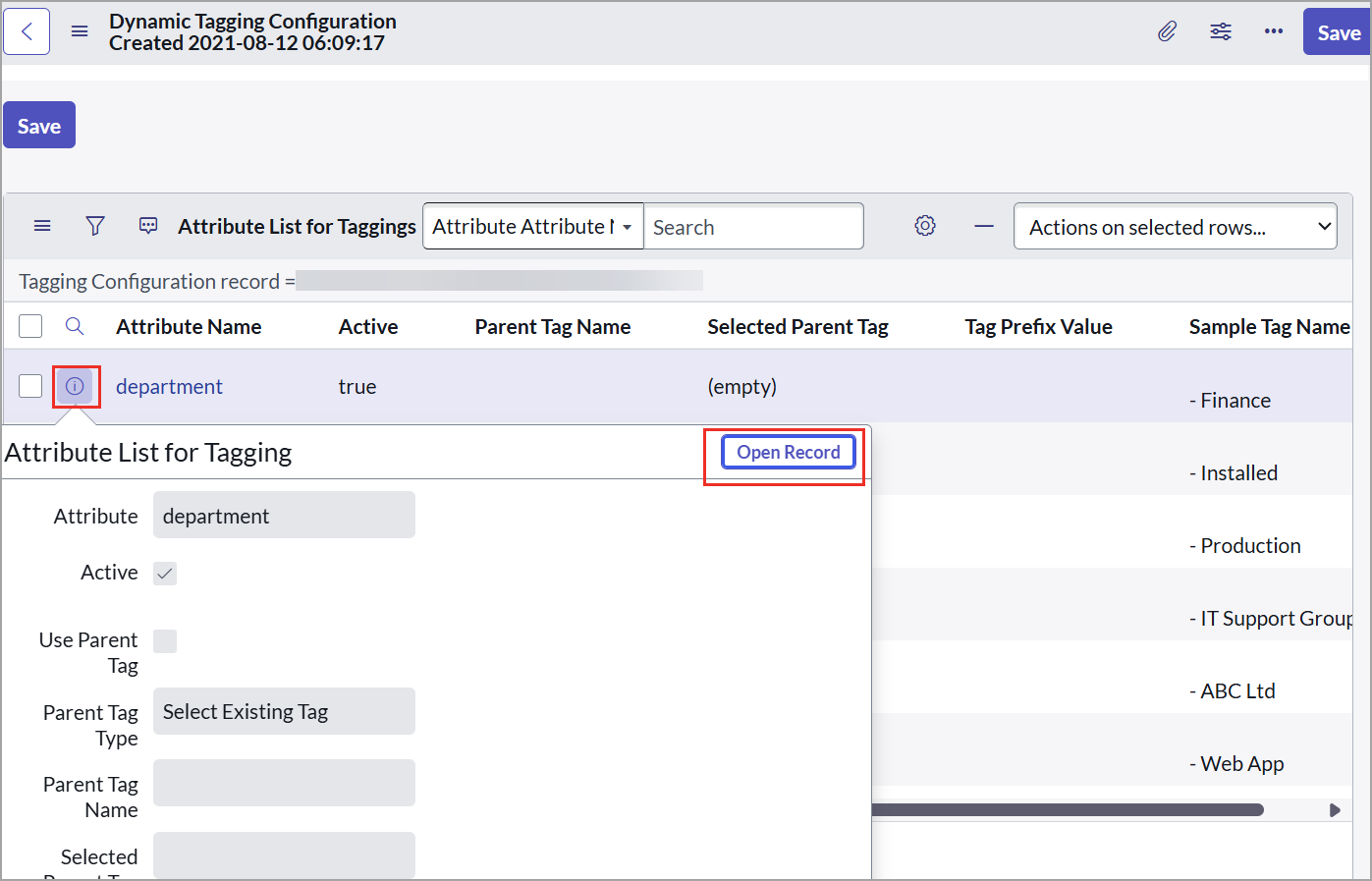Viewport: 1372px width, 881px height.
Task: Click the back arrow in the header
Action: point(26,30)
